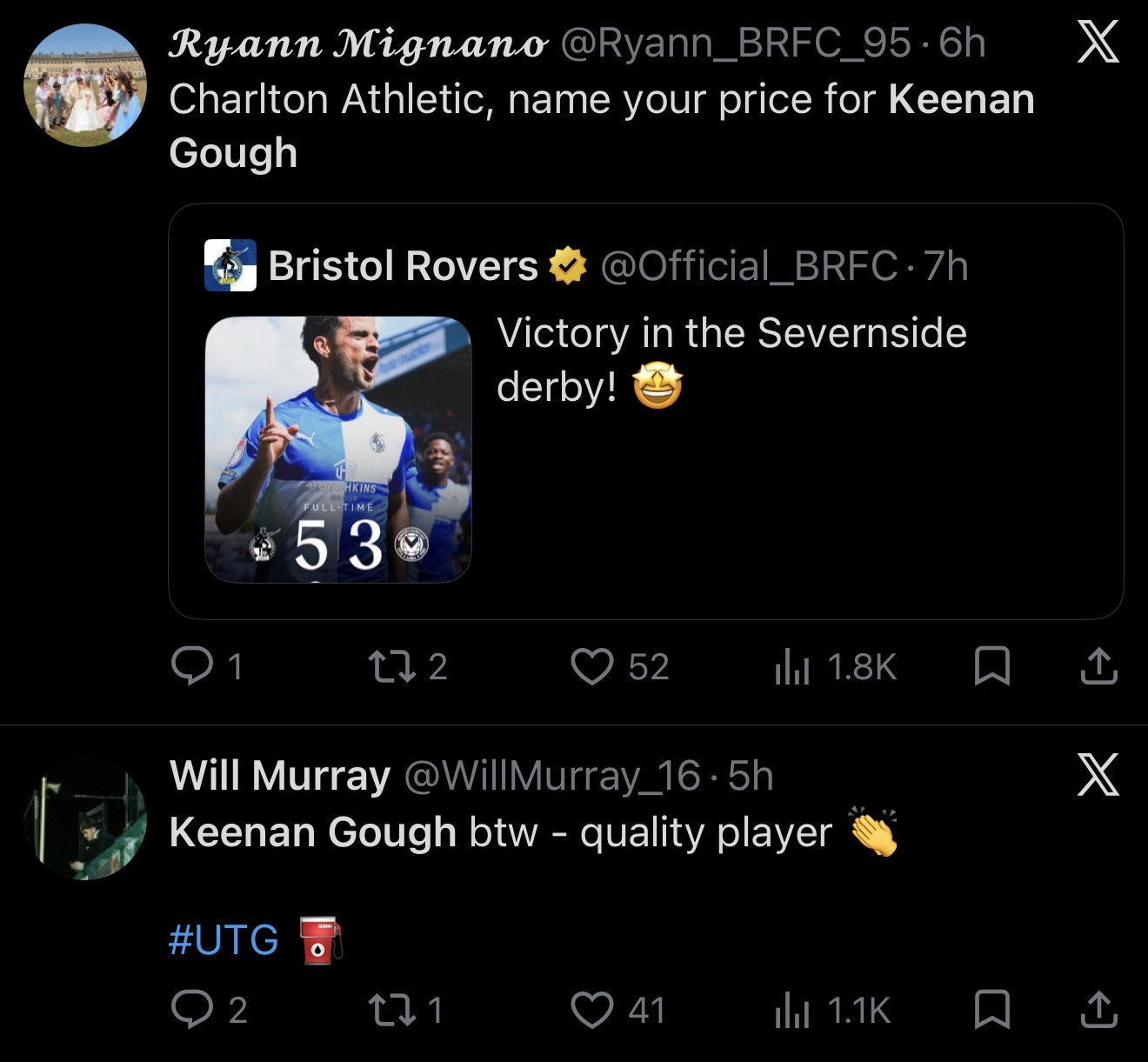The height and width of the screenshot is (1062, 1148).
Task: View analytics showing 1.8K views
Action: (835, 667)
